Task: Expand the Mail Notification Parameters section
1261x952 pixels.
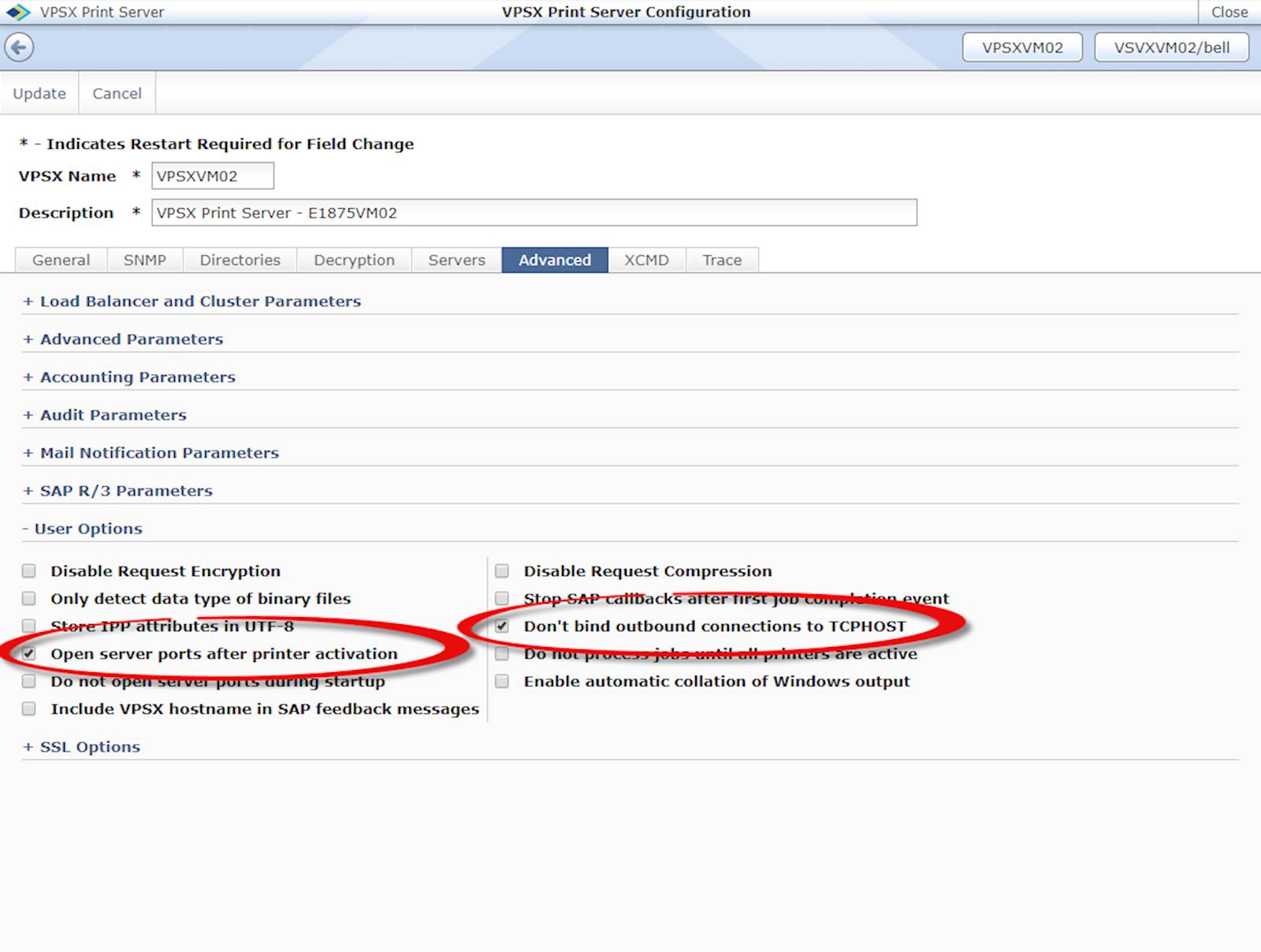Action: tap(151, 452)
